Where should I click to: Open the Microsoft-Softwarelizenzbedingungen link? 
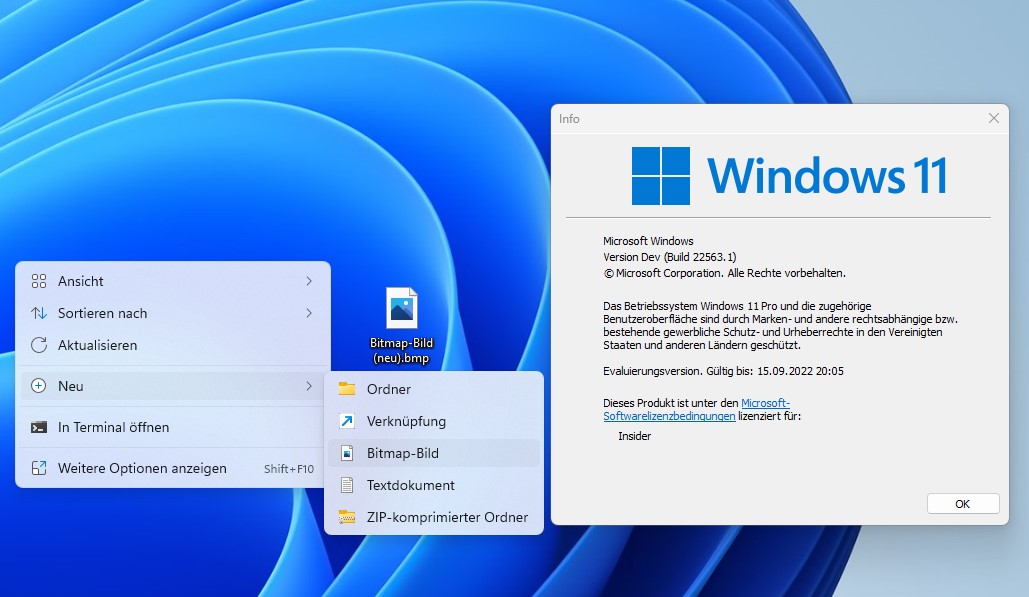click(x=669, y=416)
